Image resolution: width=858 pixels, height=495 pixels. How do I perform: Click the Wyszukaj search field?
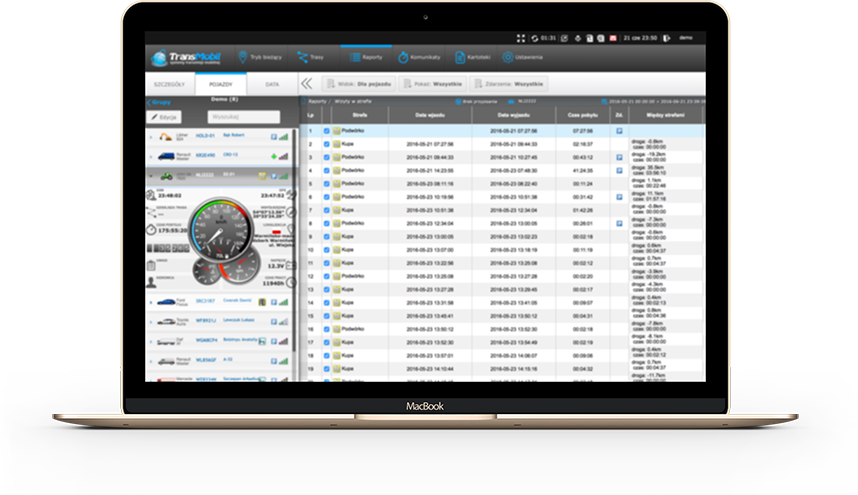pyautogui.click(x=243, y=117)
